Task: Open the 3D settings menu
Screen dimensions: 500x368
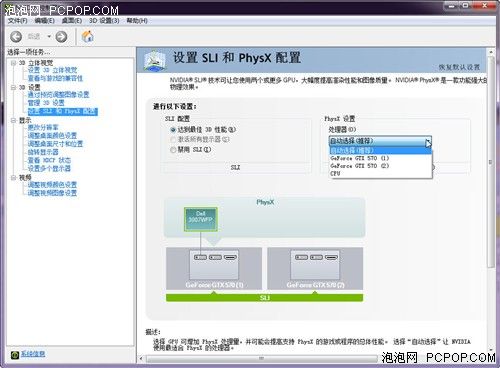Action: [x=104, y=21]
